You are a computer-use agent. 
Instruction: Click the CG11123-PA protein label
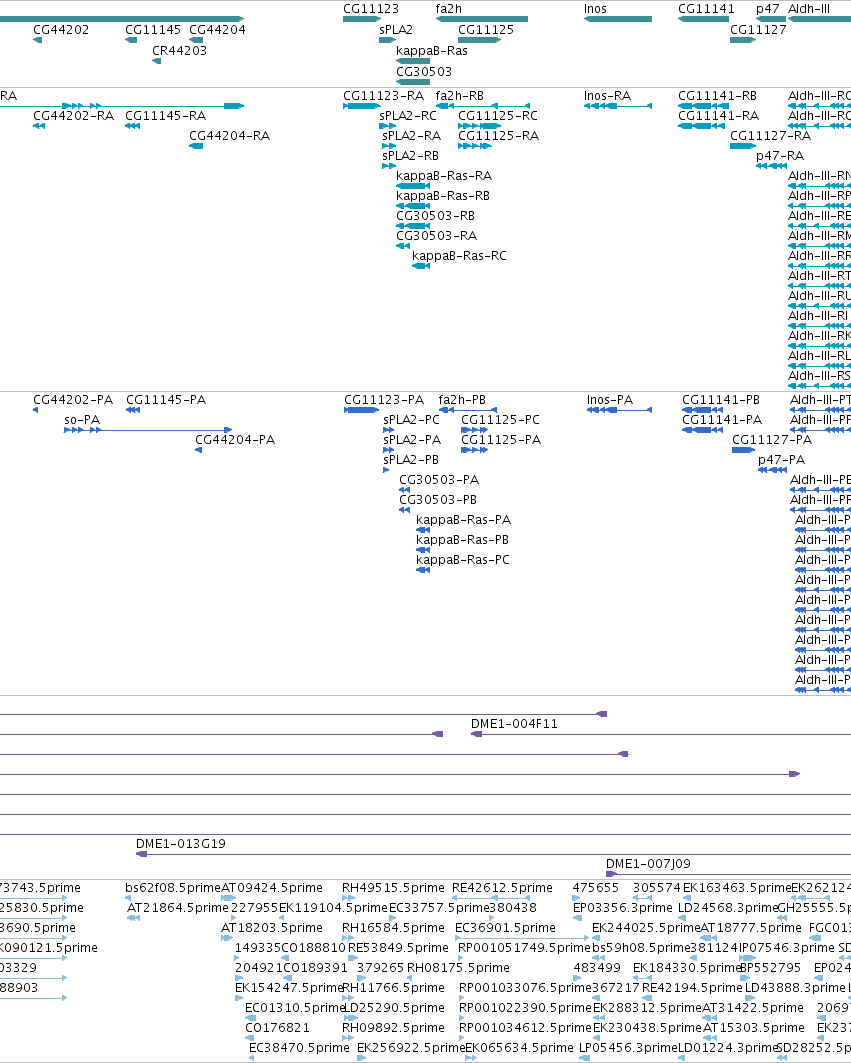point(384,400)
